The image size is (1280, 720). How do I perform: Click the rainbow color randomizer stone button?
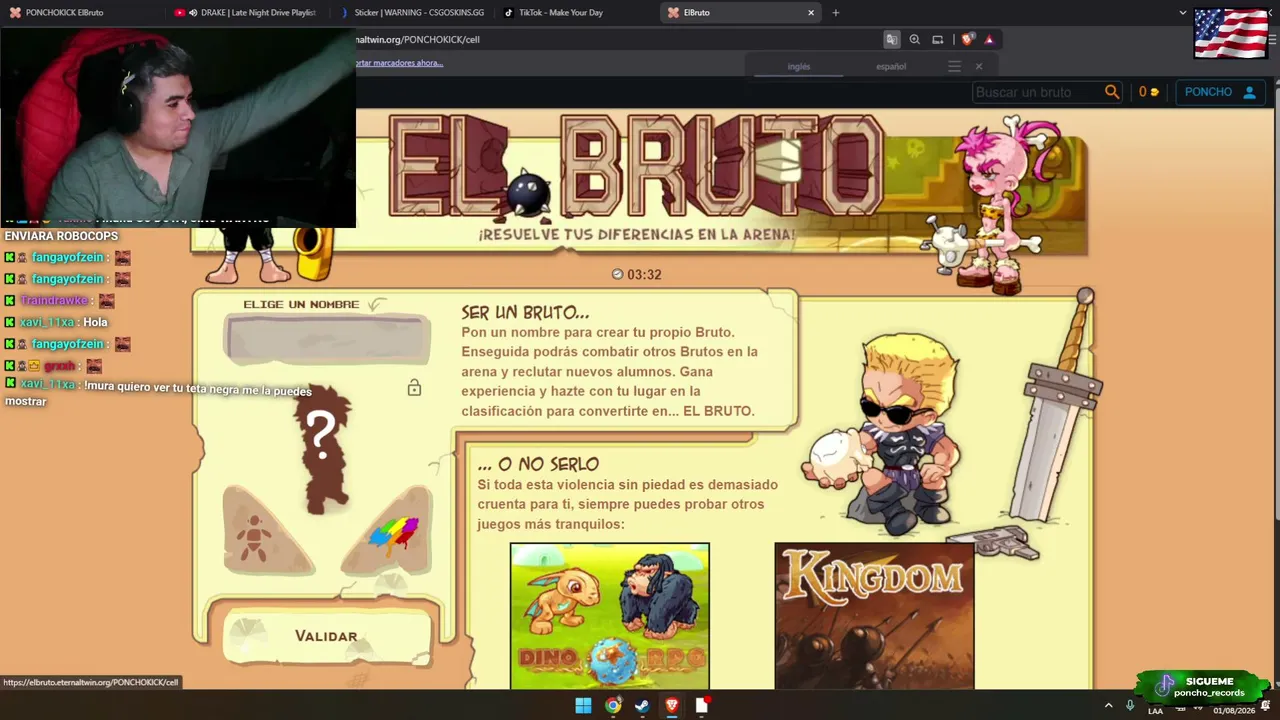point(388,530)
